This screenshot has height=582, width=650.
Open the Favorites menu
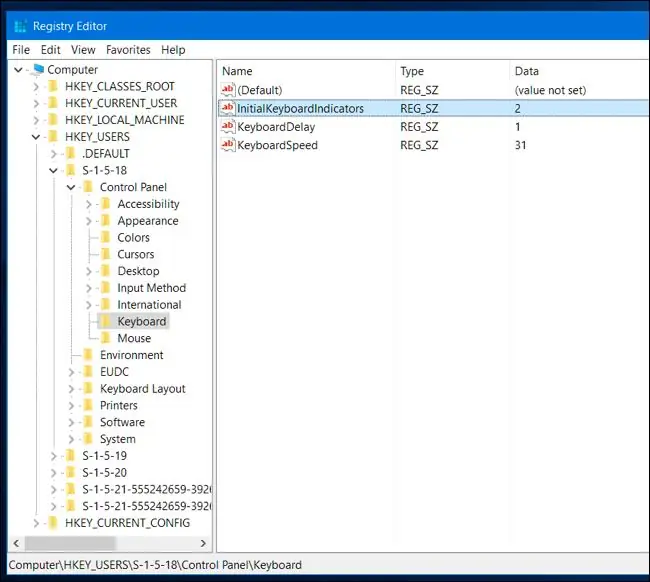tap(128, 50)
